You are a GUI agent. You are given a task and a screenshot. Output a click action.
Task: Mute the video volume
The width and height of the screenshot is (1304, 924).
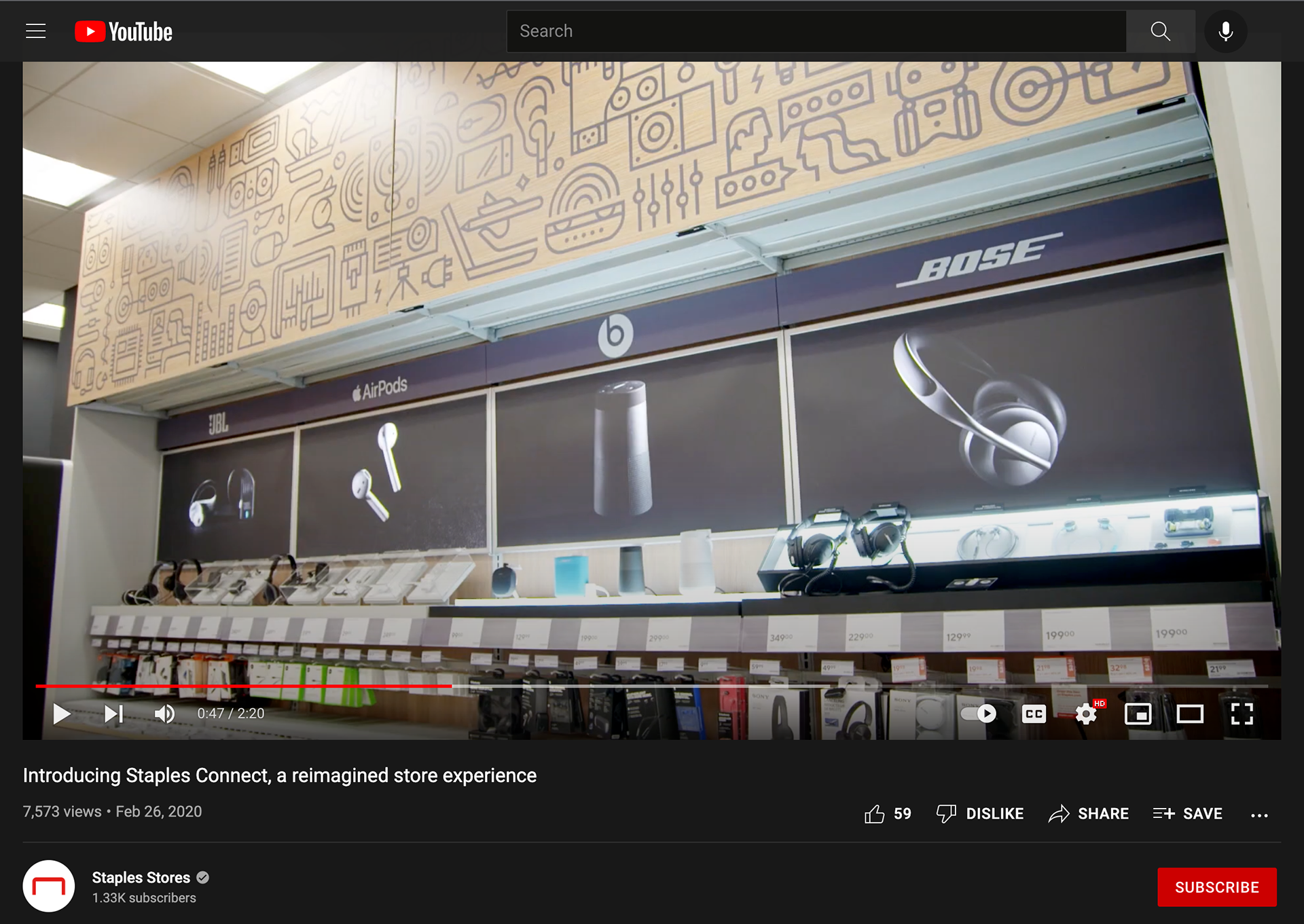164,714
